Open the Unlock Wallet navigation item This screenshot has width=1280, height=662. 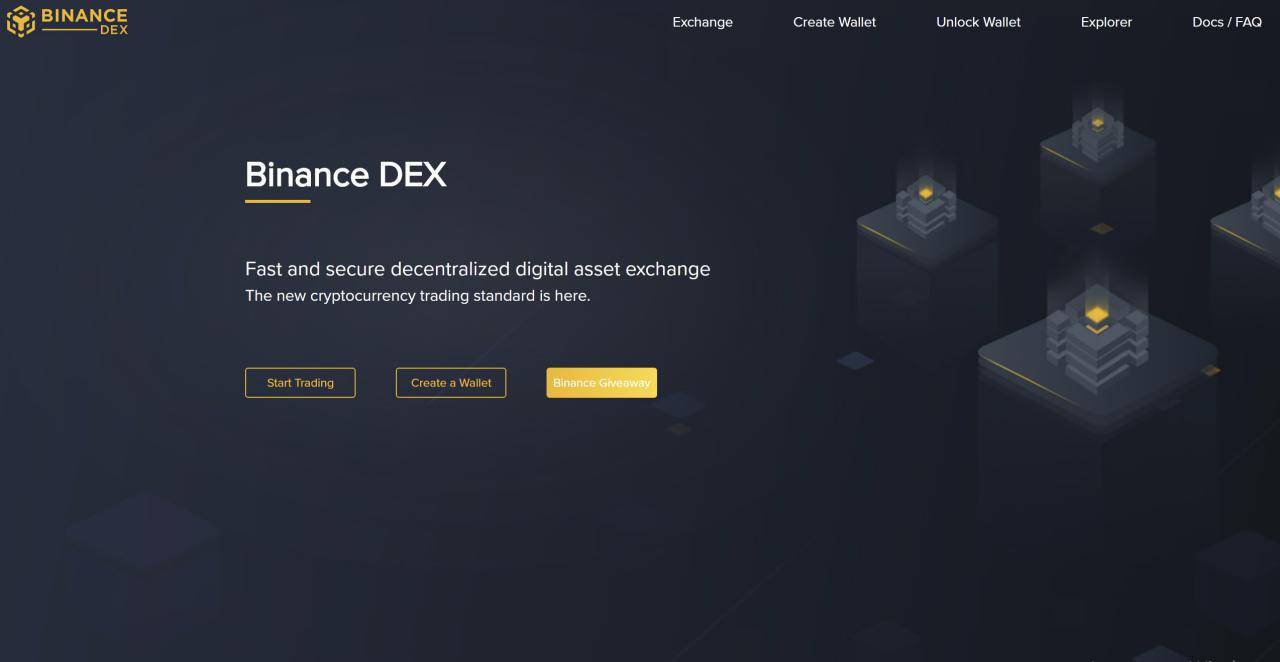pyautogui.click(x=978, y=22)
